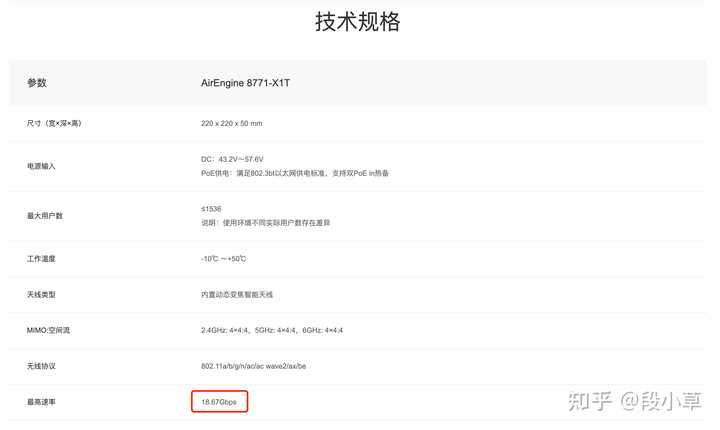
Task: Click the 无线协议 row label
Action: coord(41,366)
